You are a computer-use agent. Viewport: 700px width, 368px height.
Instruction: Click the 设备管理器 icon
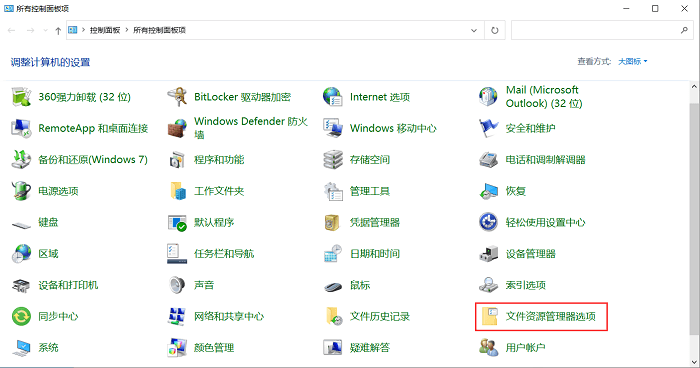click(488, 254)
